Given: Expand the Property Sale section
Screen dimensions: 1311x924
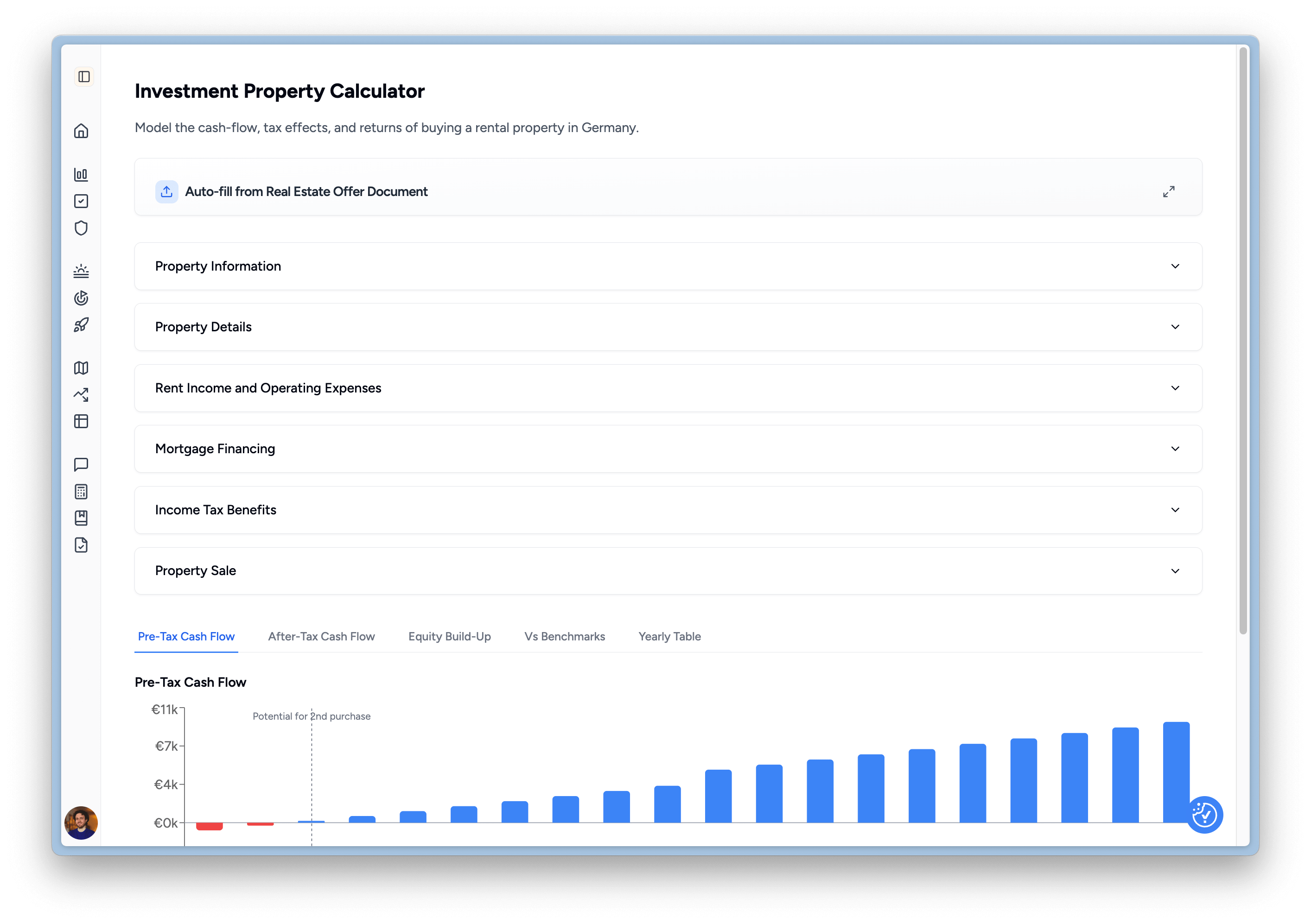Looking at the screenshot, I should point(668,571).
